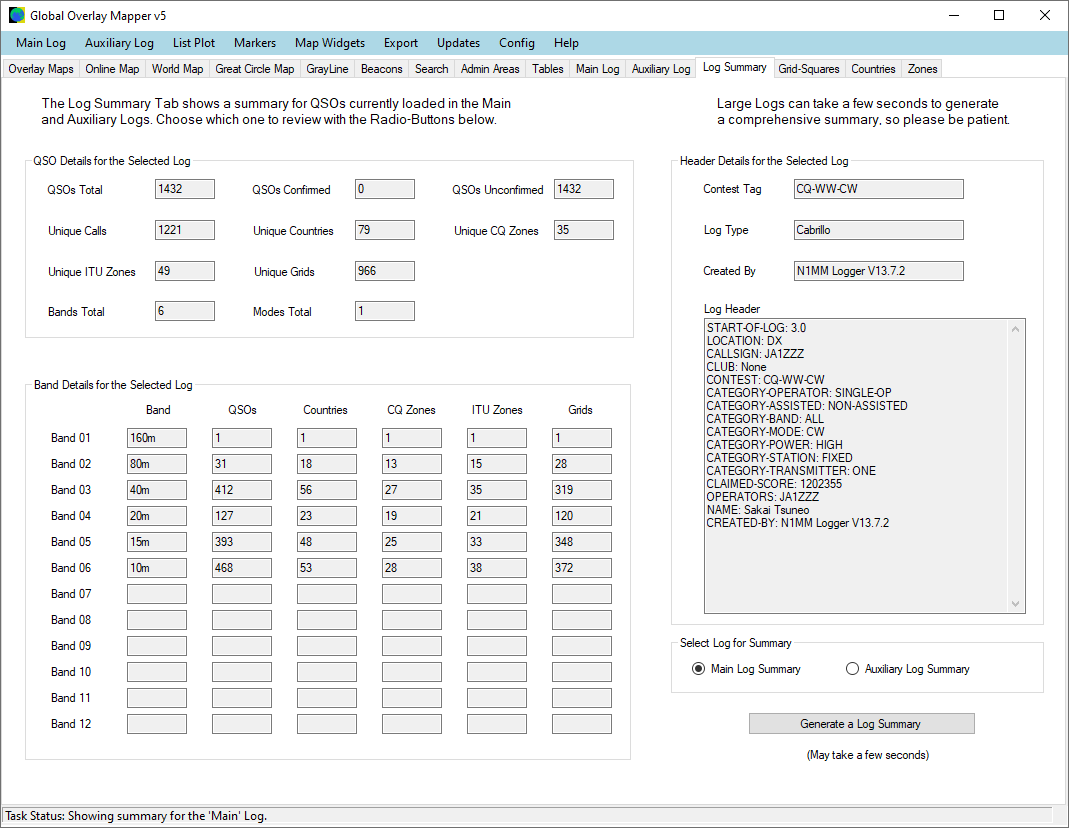Click the QSOs Confirmed field
Viewport: 1069px width, 828px height.
tap(385, 189)
